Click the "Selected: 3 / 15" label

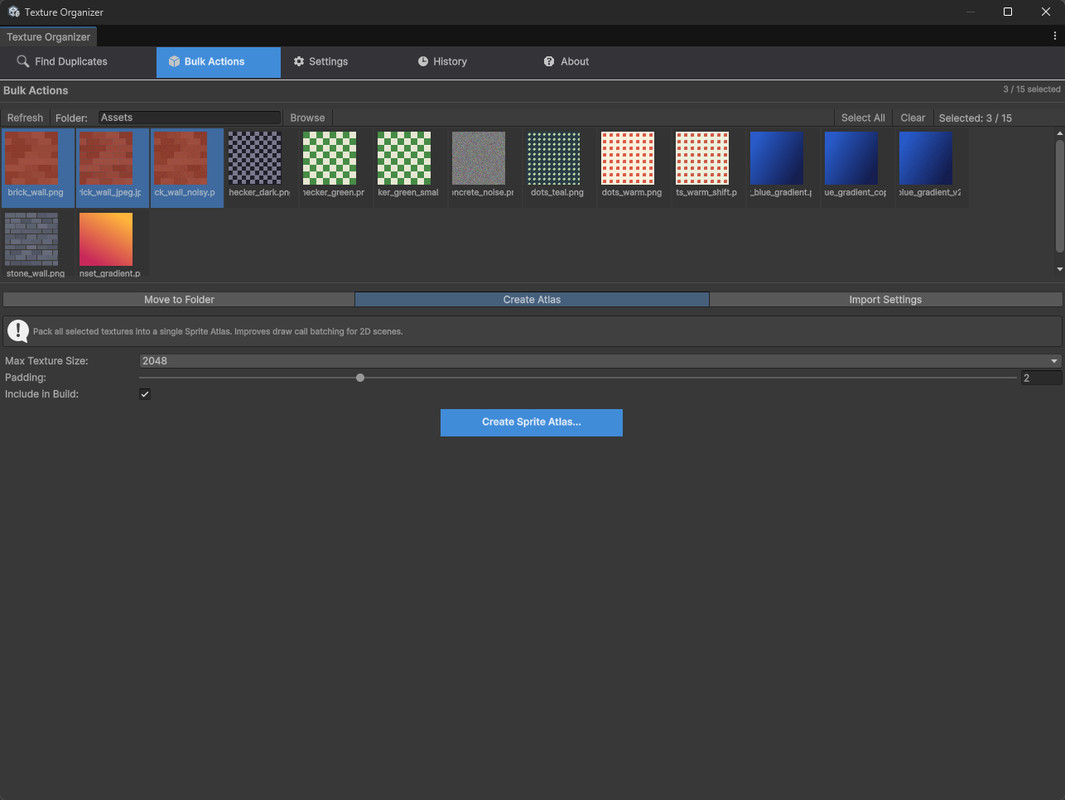click(x=975, y=117)
